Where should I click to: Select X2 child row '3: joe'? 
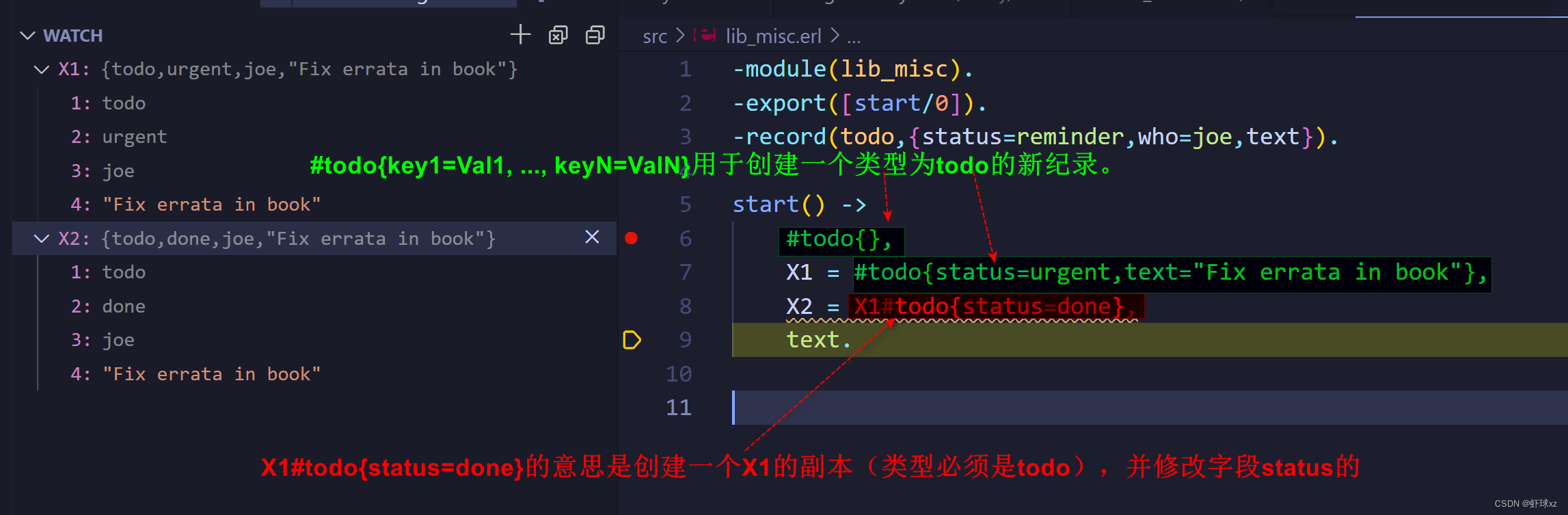click(x=314, y=340)
